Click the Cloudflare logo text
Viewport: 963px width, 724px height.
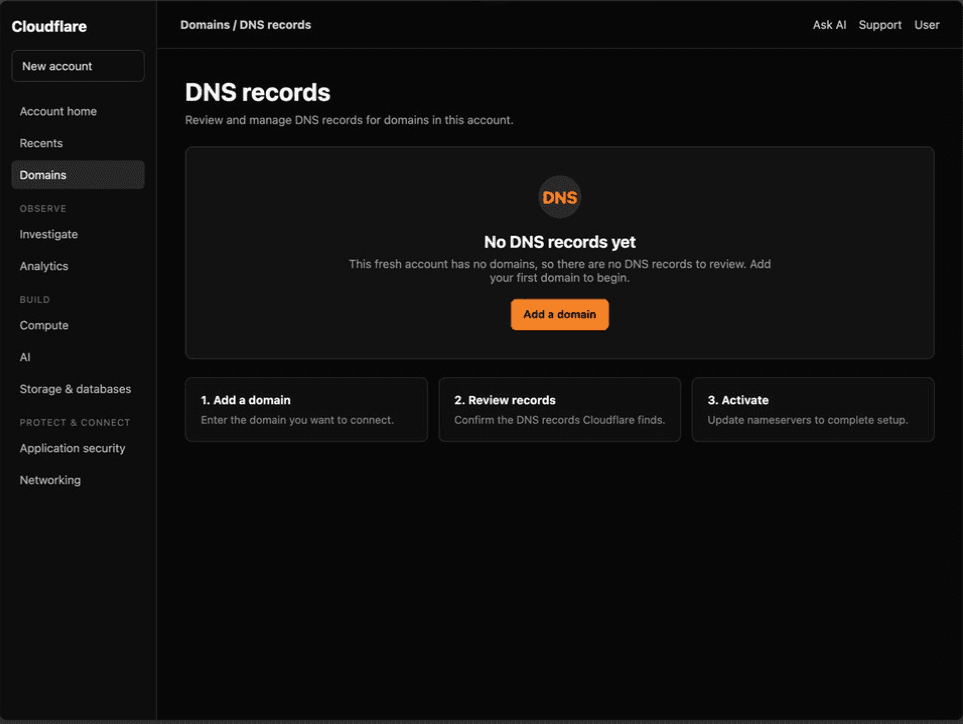click(49, 26)
